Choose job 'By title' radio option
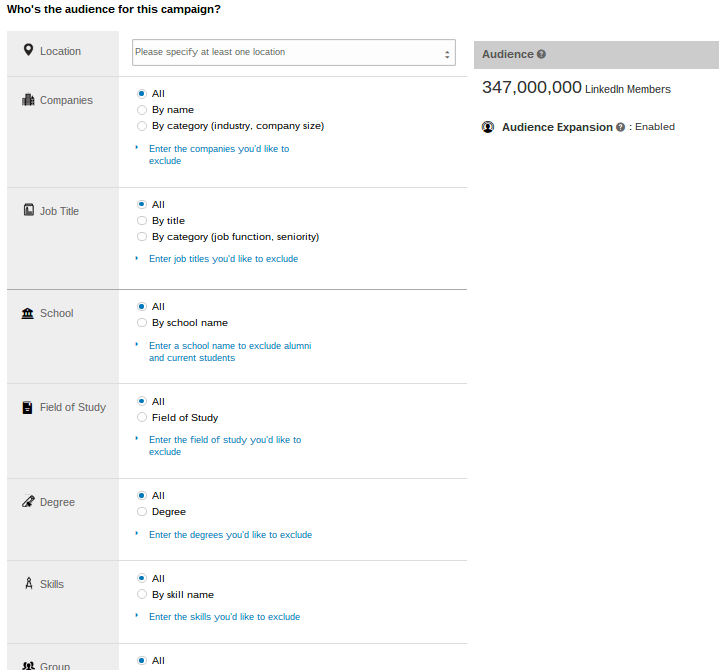Screen dimensions: 726x670 (142, 221)
